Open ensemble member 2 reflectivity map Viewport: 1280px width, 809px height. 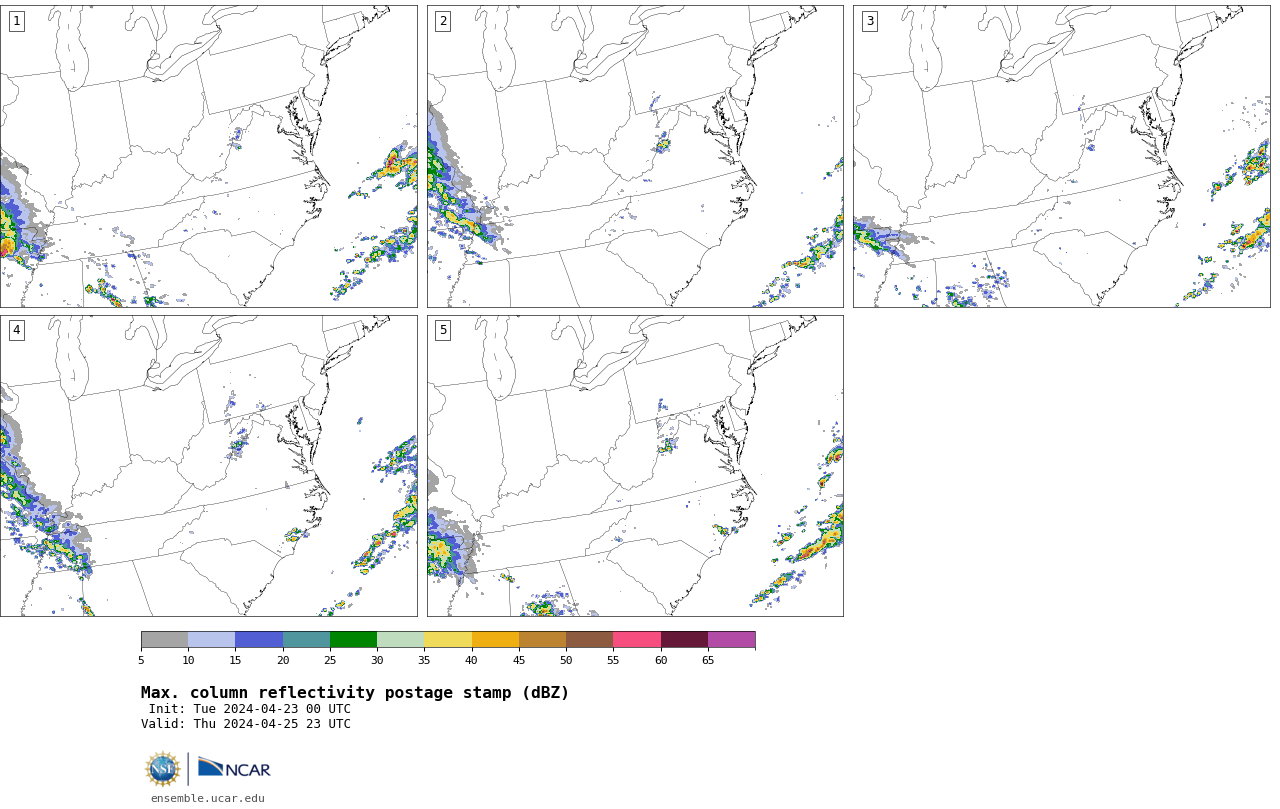coord(635,156)
